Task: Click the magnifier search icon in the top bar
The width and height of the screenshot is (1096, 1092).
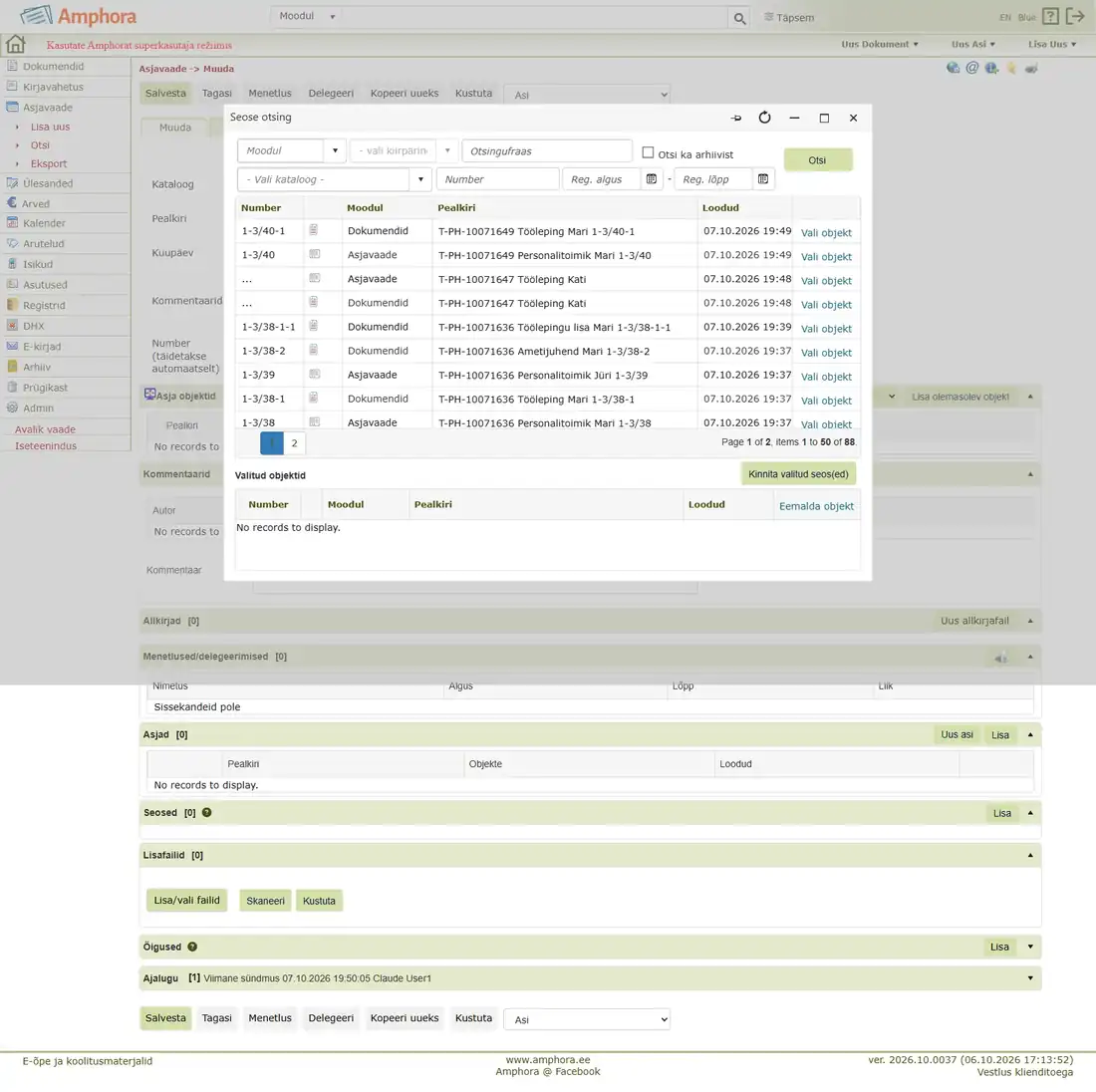Action: [739, 18]
